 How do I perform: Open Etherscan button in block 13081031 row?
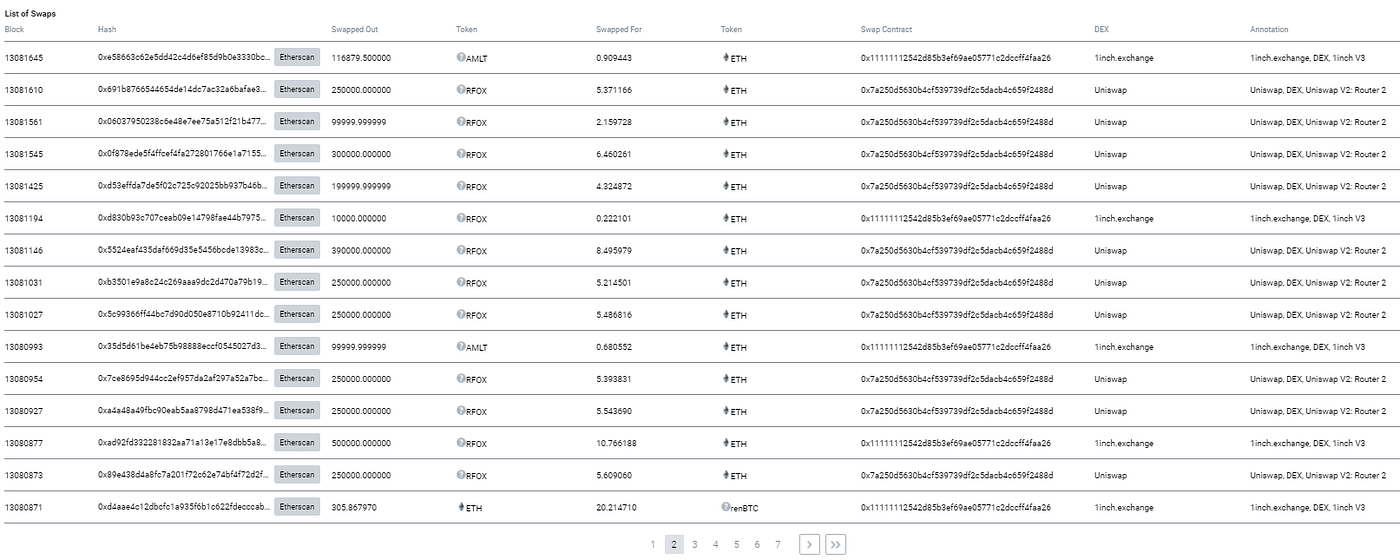[x=297, y=282]
